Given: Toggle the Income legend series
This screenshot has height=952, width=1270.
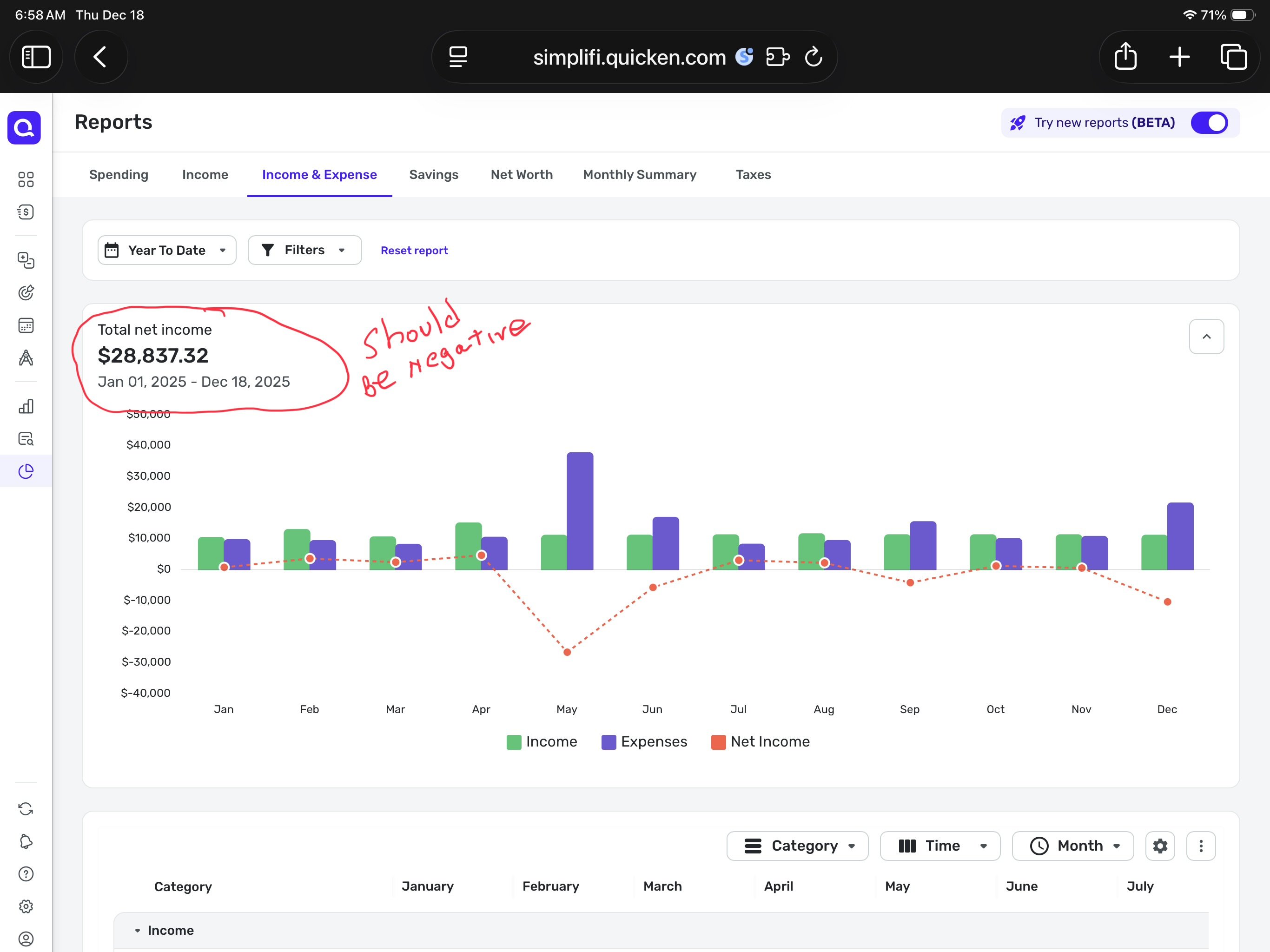Looking at the screenshot, I should [x=542, y=742].
